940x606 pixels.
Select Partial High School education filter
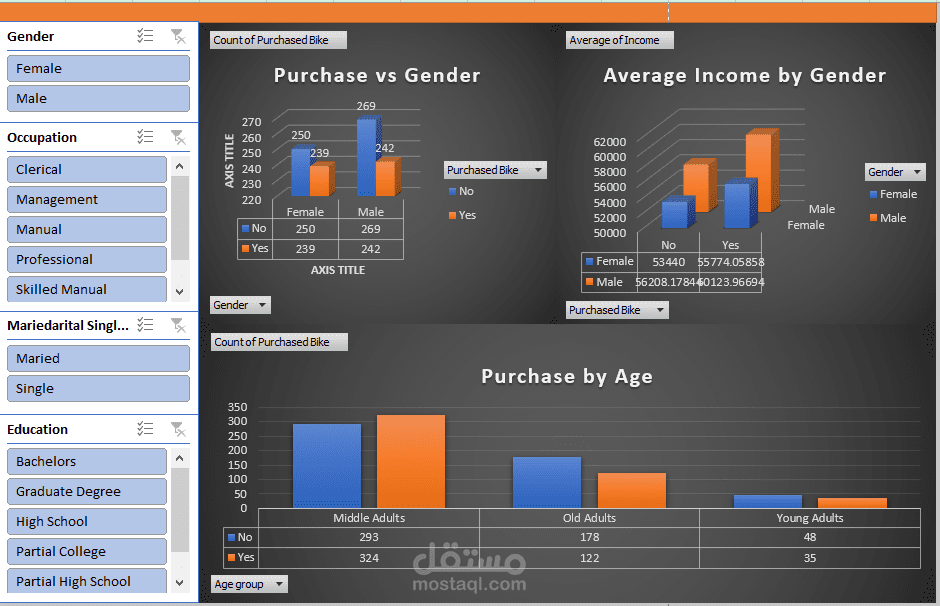[87, 580]
